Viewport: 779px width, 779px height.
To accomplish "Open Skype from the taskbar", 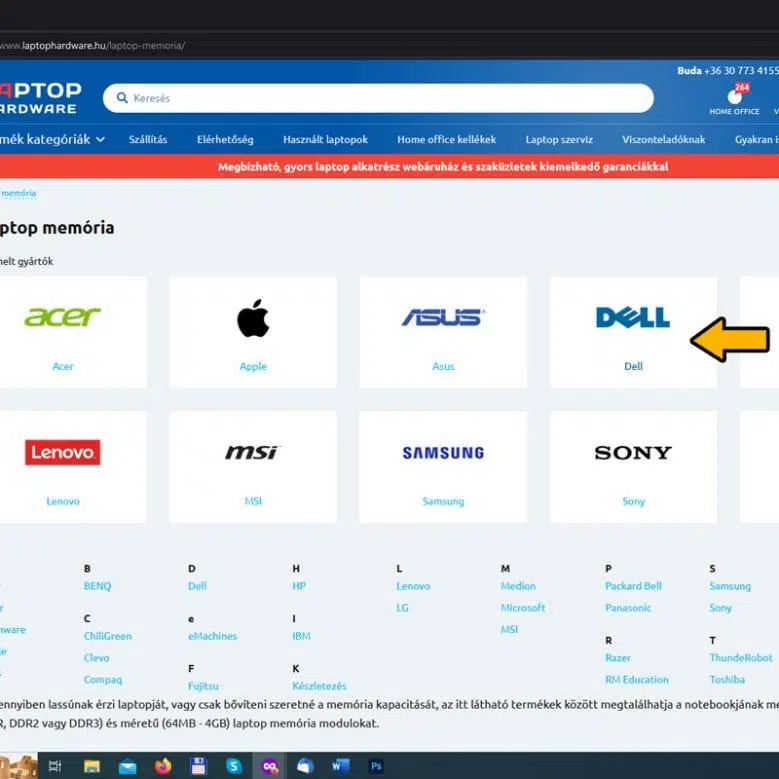I will click(x=234, y=767).
